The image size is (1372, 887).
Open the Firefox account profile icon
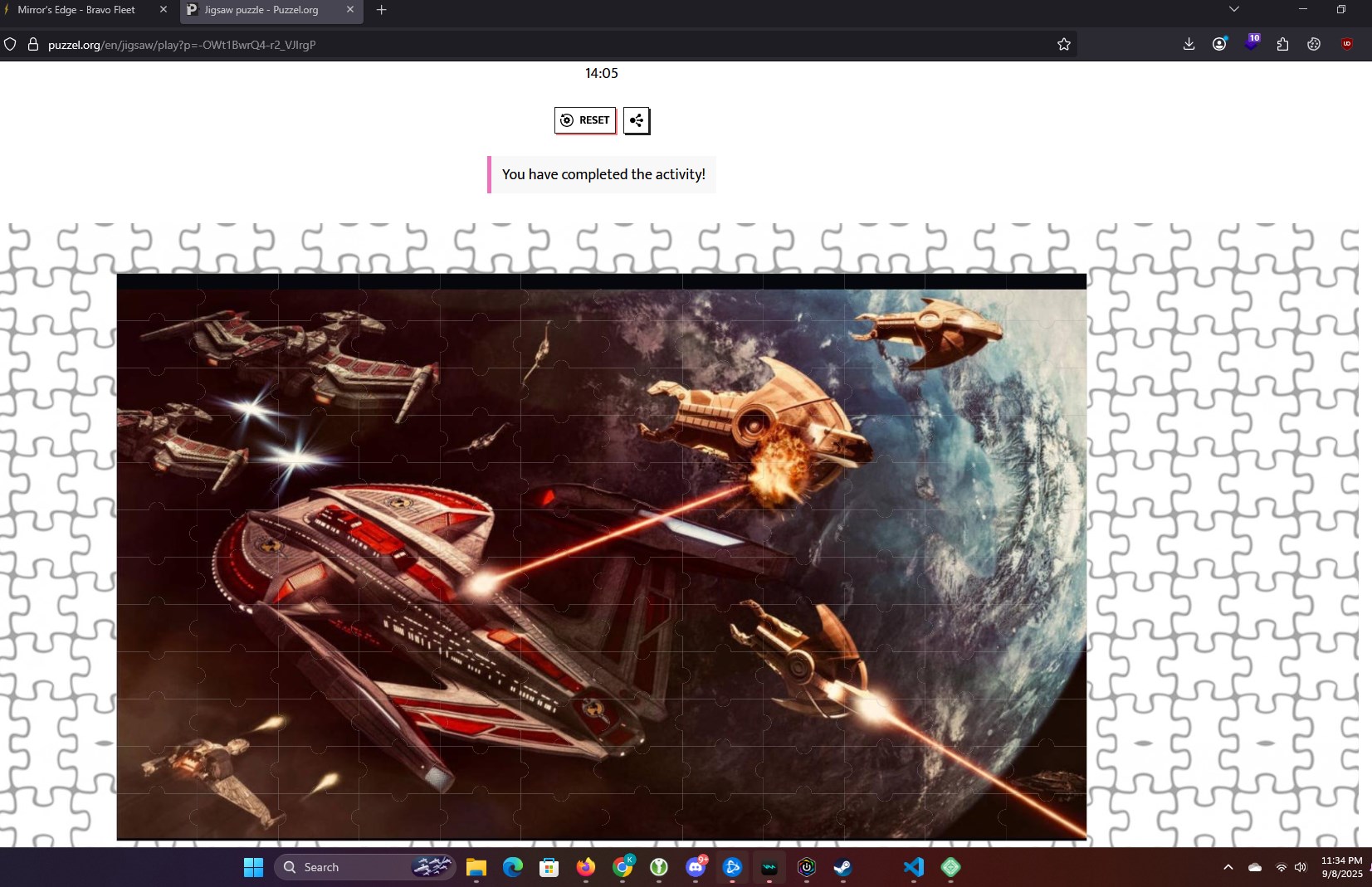click(x=1219, y=45)
